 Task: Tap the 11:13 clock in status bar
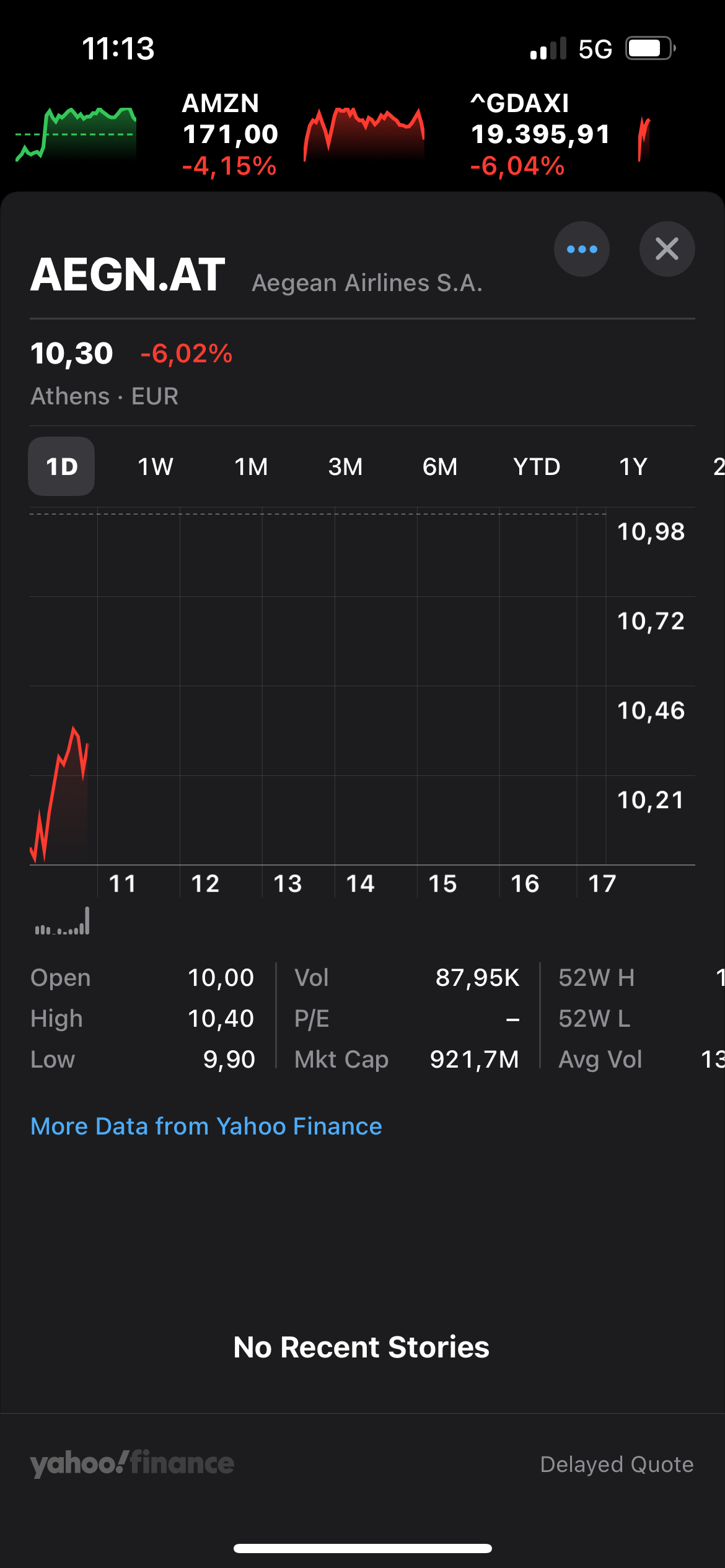tap(118, 48)
